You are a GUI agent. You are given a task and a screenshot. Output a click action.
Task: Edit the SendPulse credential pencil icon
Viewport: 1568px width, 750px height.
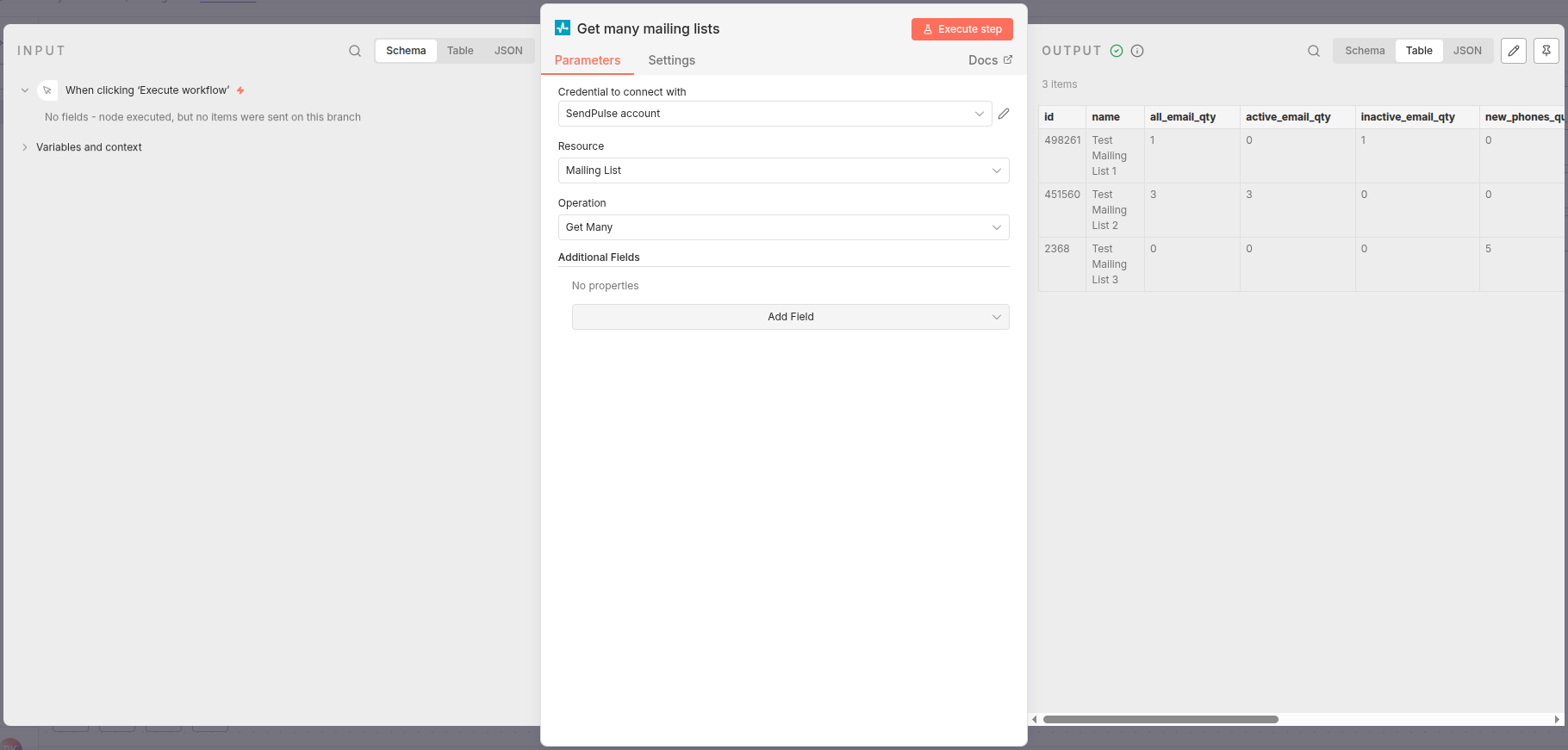click(x=1004, y=114)
